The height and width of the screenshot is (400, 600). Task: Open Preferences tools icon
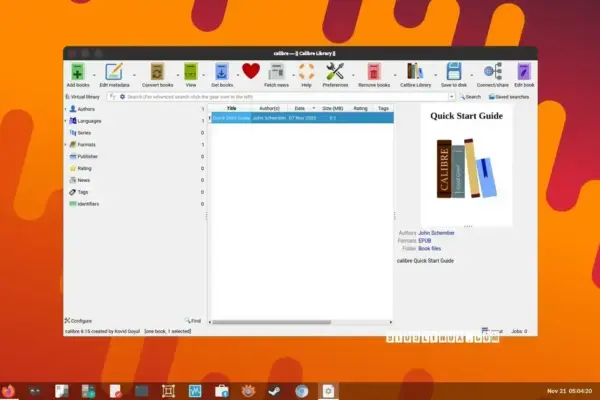(335, 72)
